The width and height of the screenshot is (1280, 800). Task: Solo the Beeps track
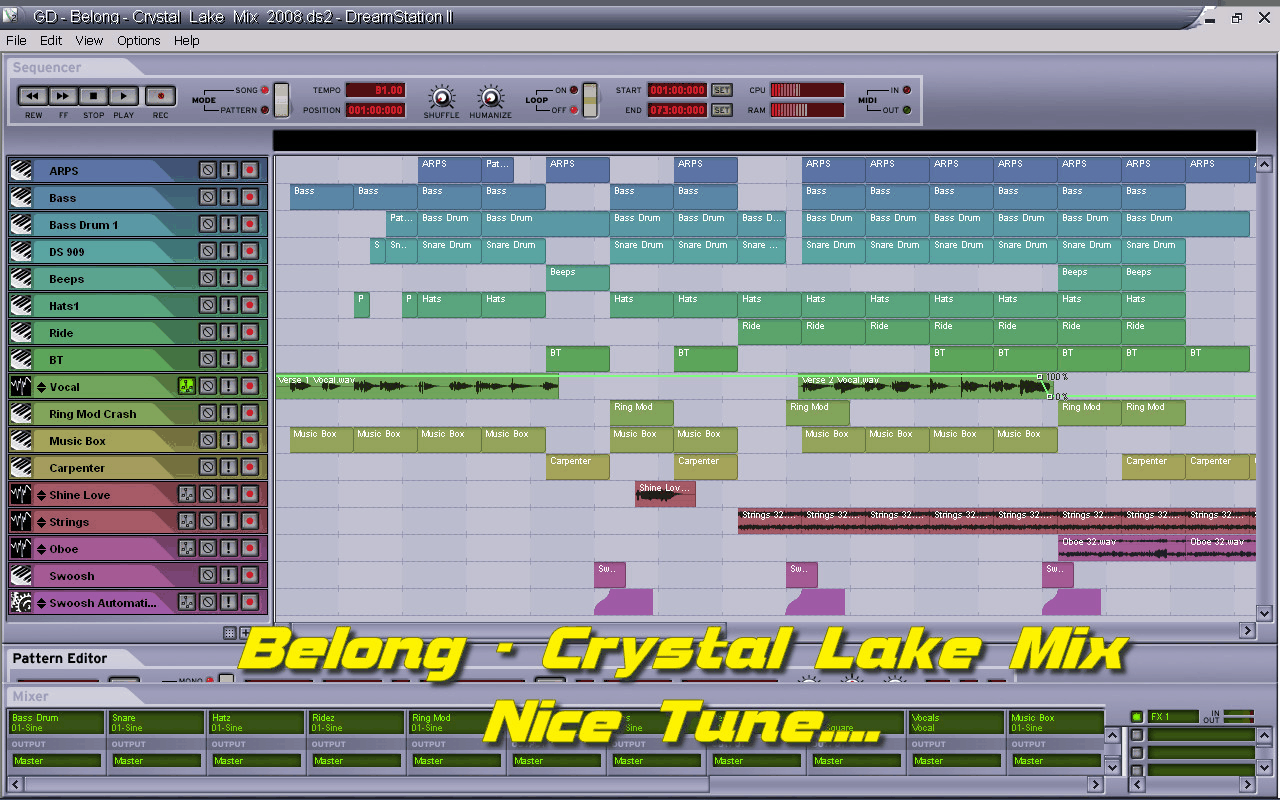tap(229, 278)
